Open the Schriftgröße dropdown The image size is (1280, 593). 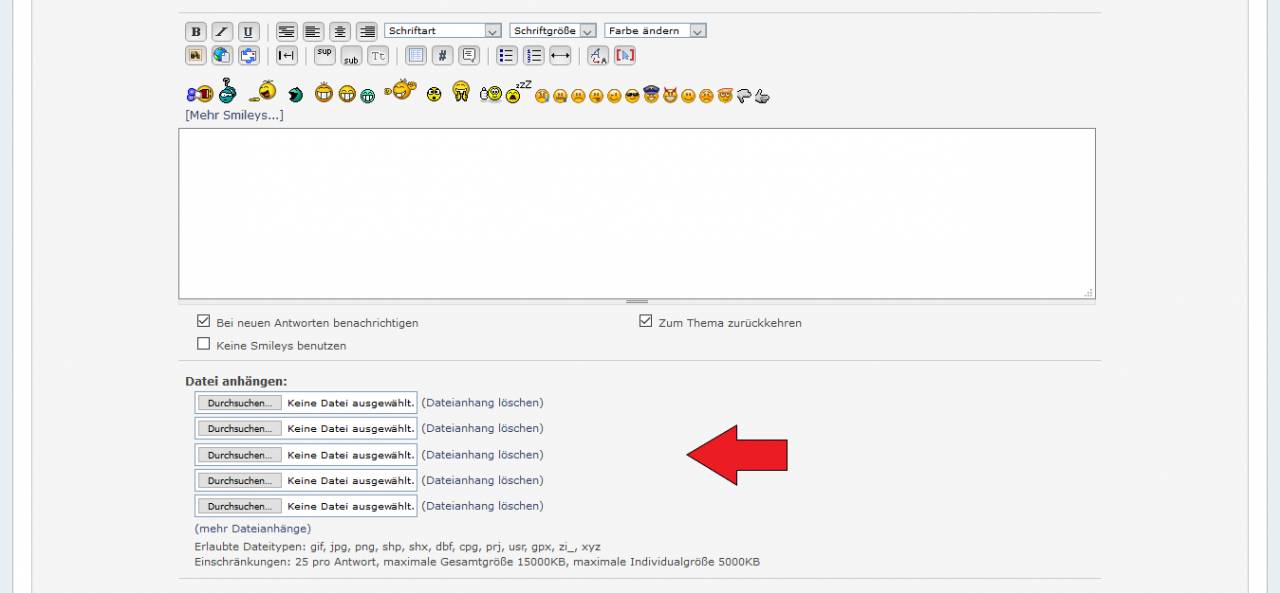(552, 31)
